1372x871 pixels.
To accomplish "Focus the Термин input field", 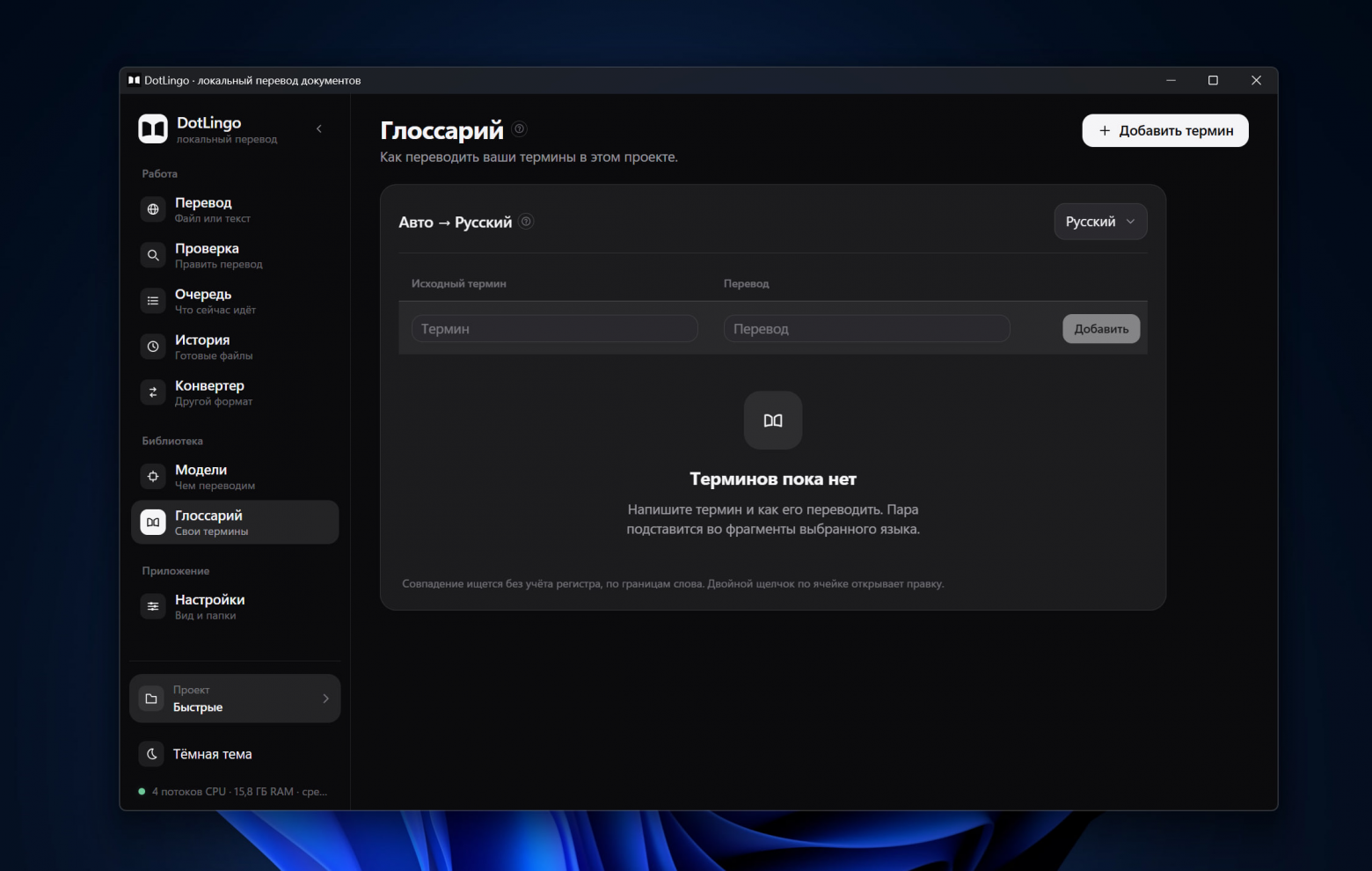I will click(555, 329).
